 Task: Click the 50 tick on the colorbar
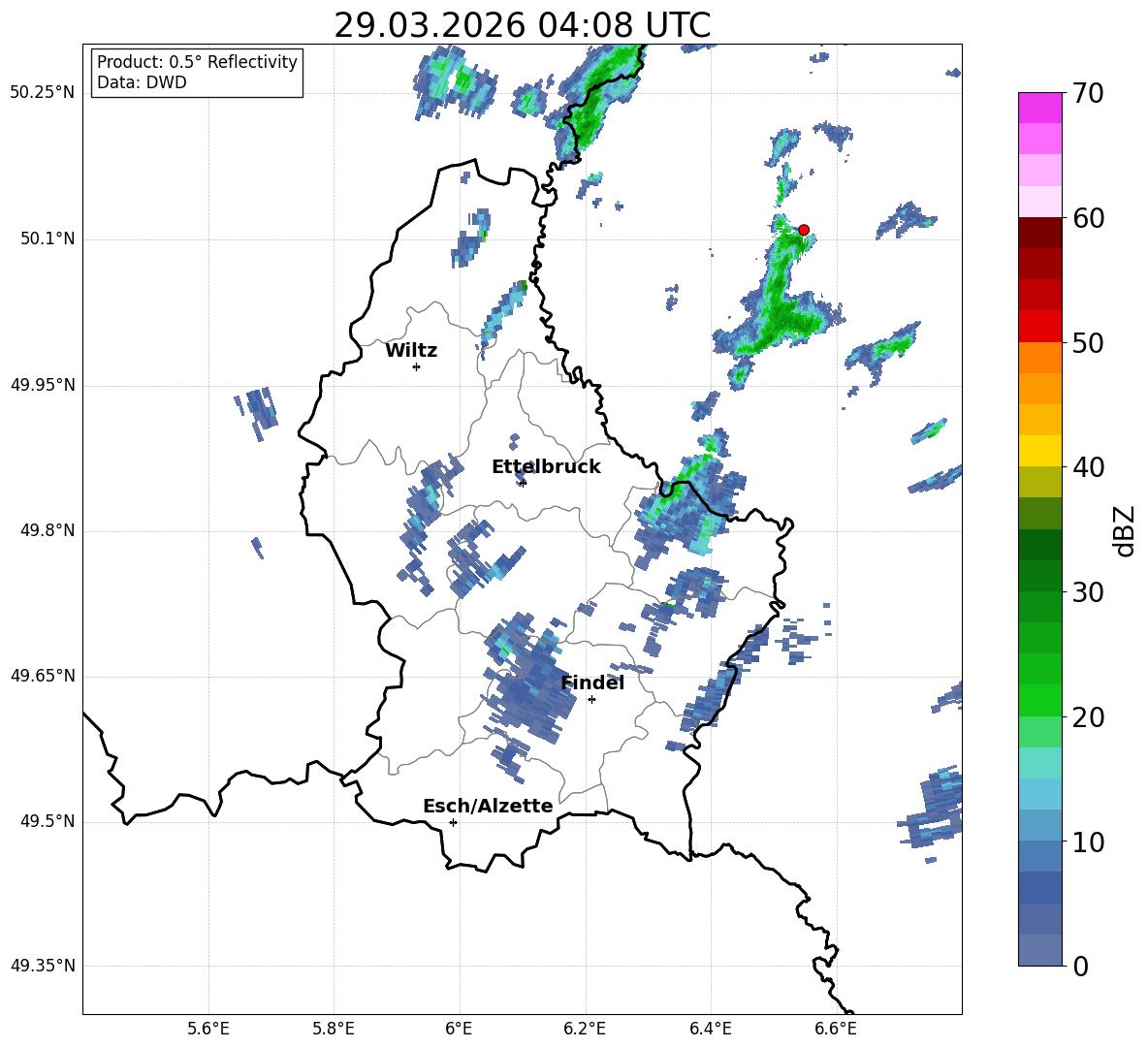pos(1088,342)
